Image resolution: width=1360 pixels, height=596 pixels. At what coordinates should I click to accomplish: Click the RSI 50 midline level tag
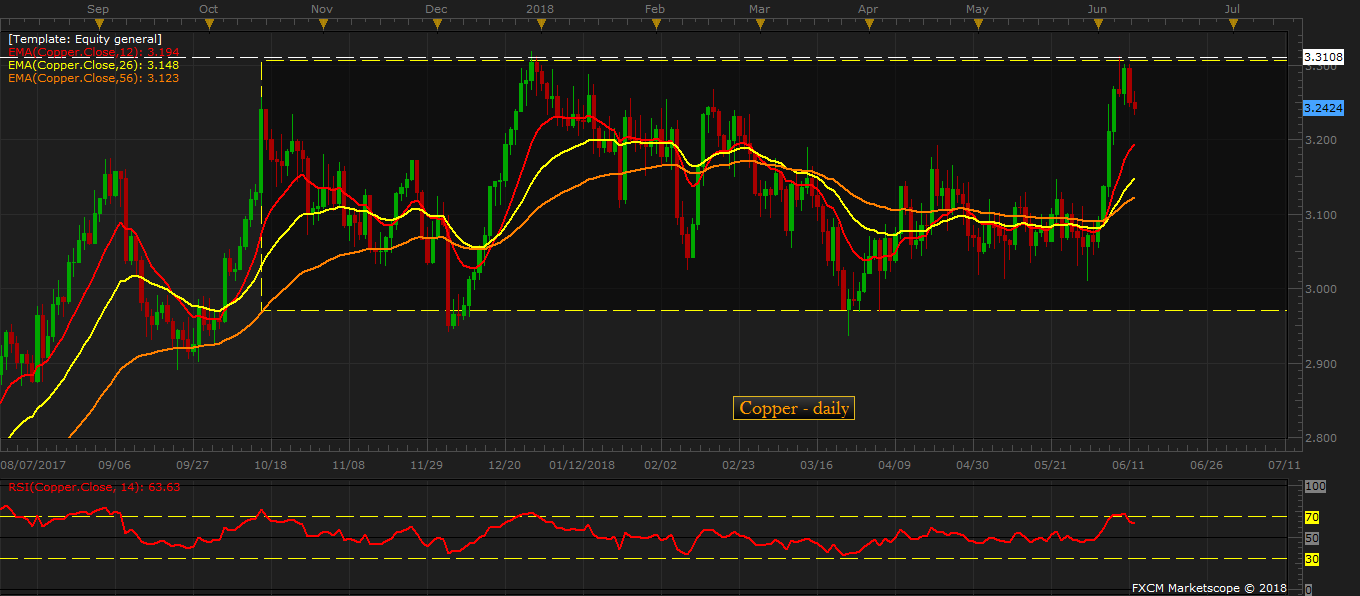1312,538
